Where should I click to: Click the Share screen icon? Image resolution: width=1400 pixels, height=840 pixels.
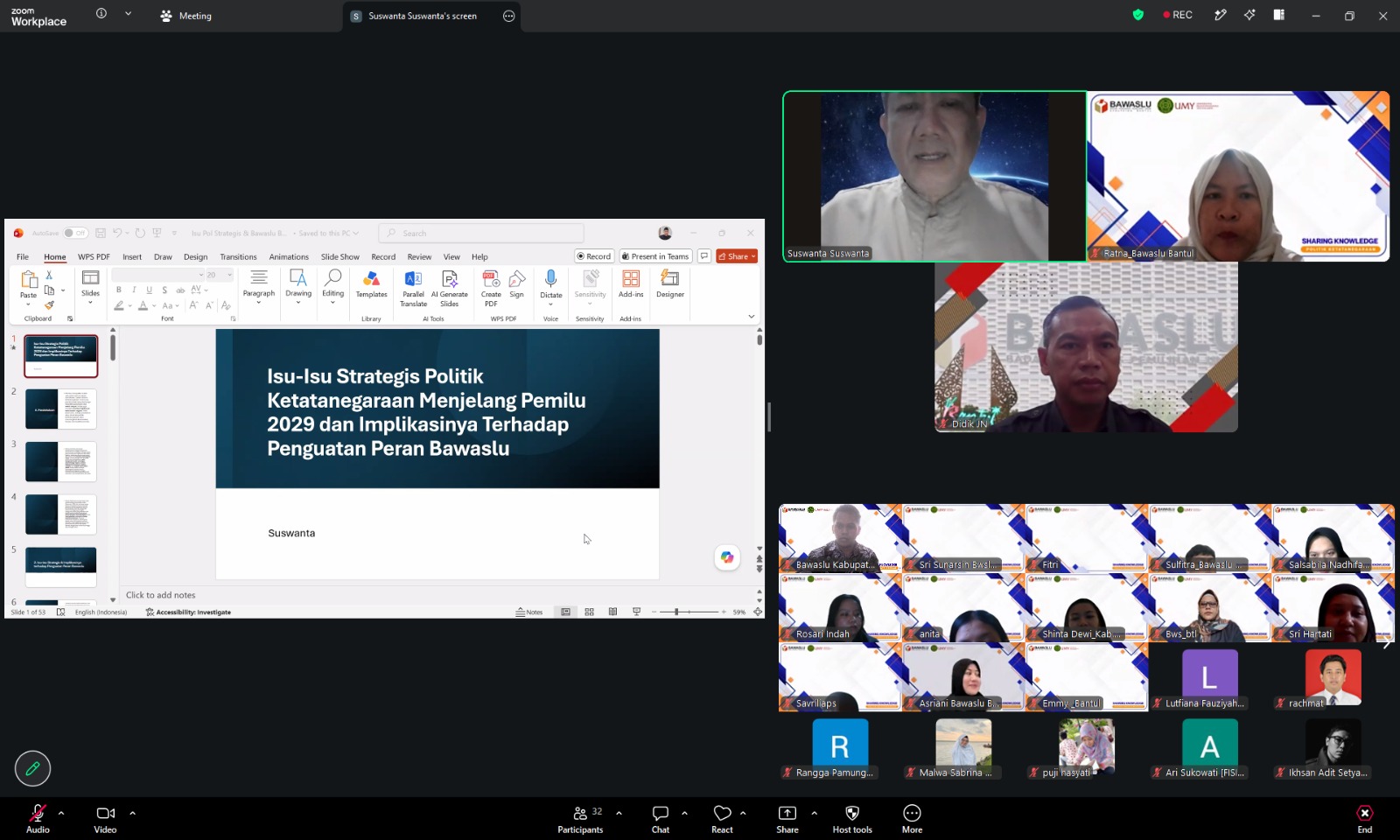787,813
